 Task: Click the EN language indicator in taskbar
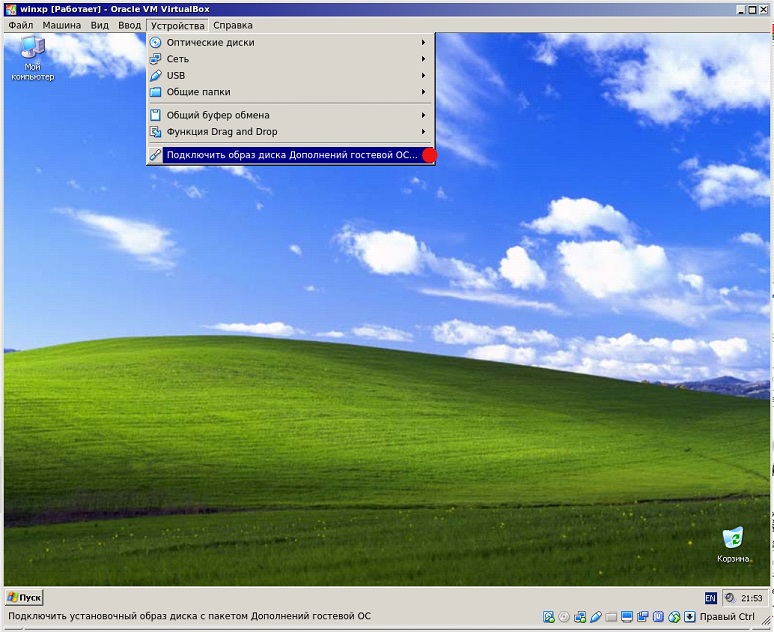click(710, 598)
